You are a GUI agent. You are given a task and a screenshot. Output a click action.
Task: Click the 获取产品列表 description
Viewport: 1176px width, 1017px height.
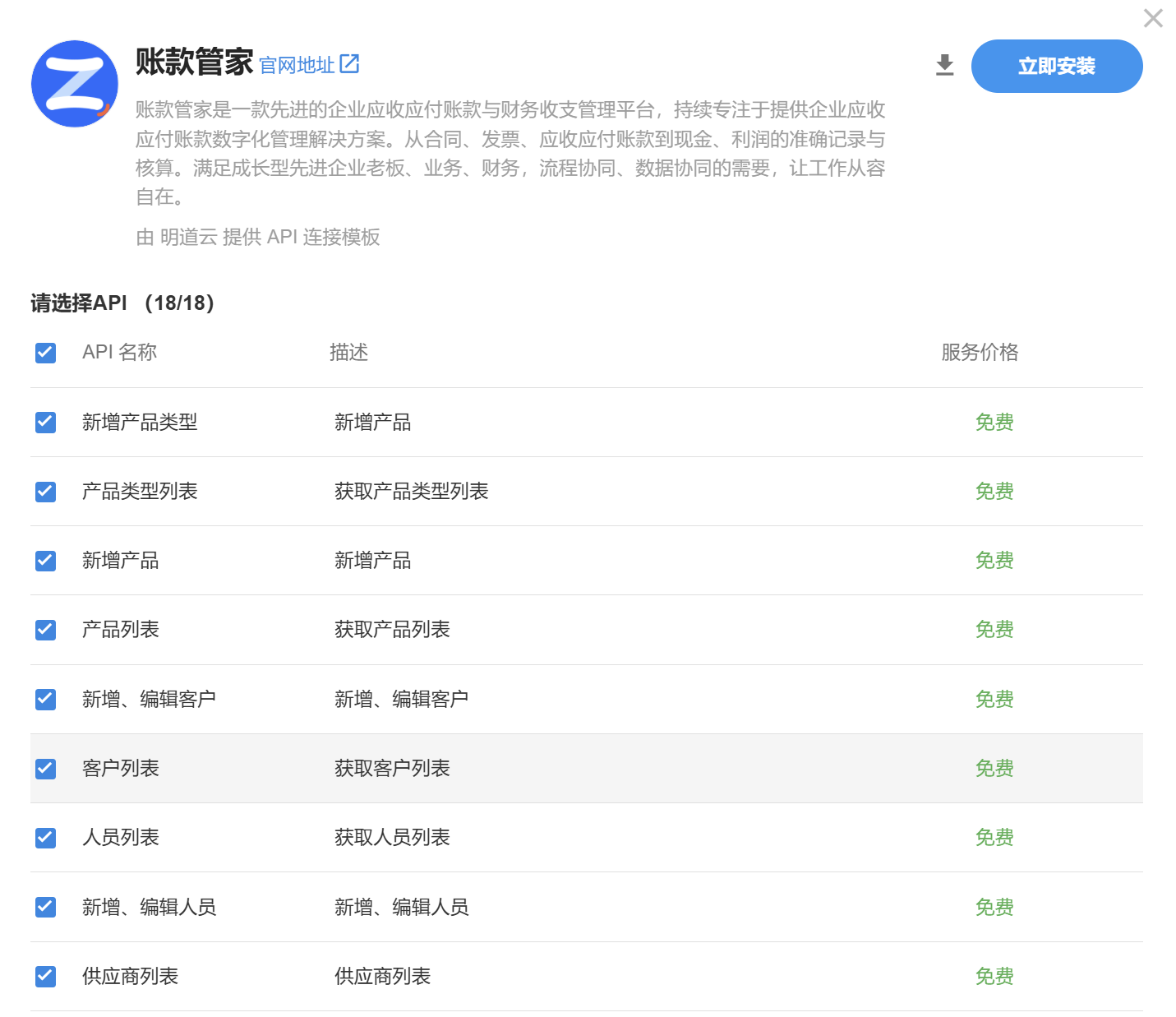click(x=392, y=629)
